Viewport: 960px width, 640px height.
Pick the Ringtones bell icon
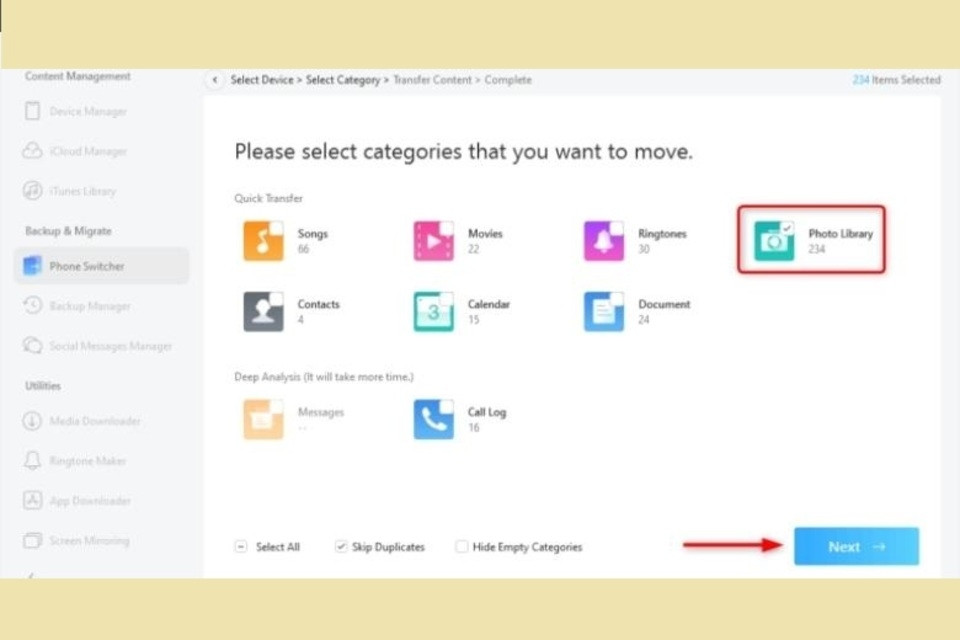pyautogui.click(x=604, y=241)
